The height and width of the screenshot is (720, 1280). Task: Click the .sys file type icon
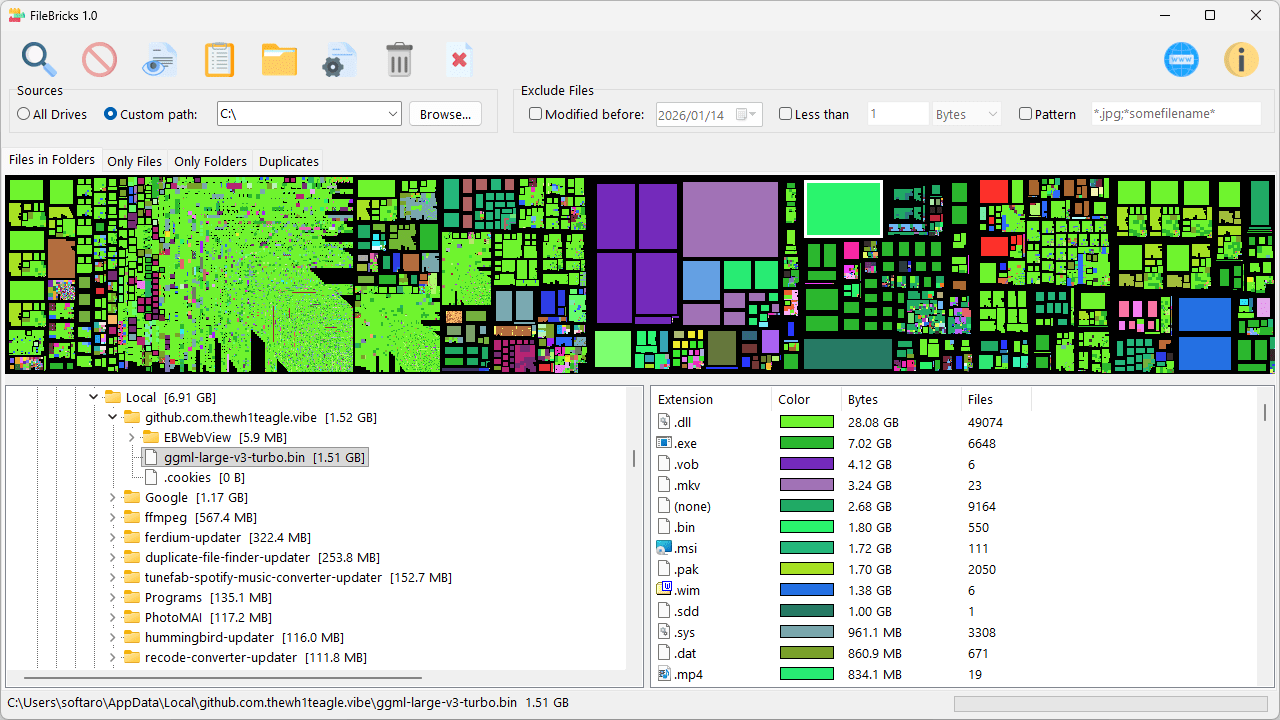663,632
